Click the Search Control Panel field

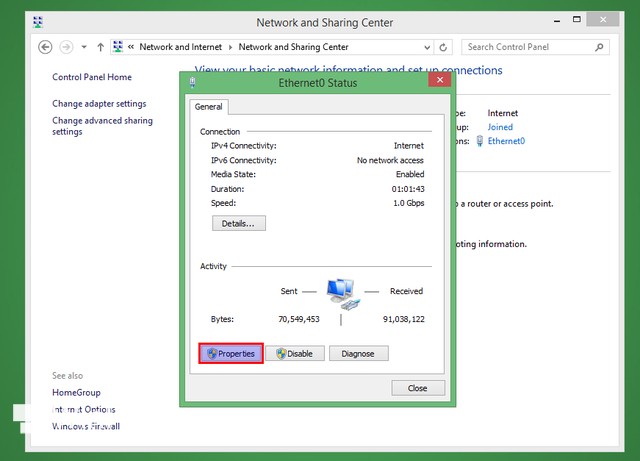tap(535, 47)
